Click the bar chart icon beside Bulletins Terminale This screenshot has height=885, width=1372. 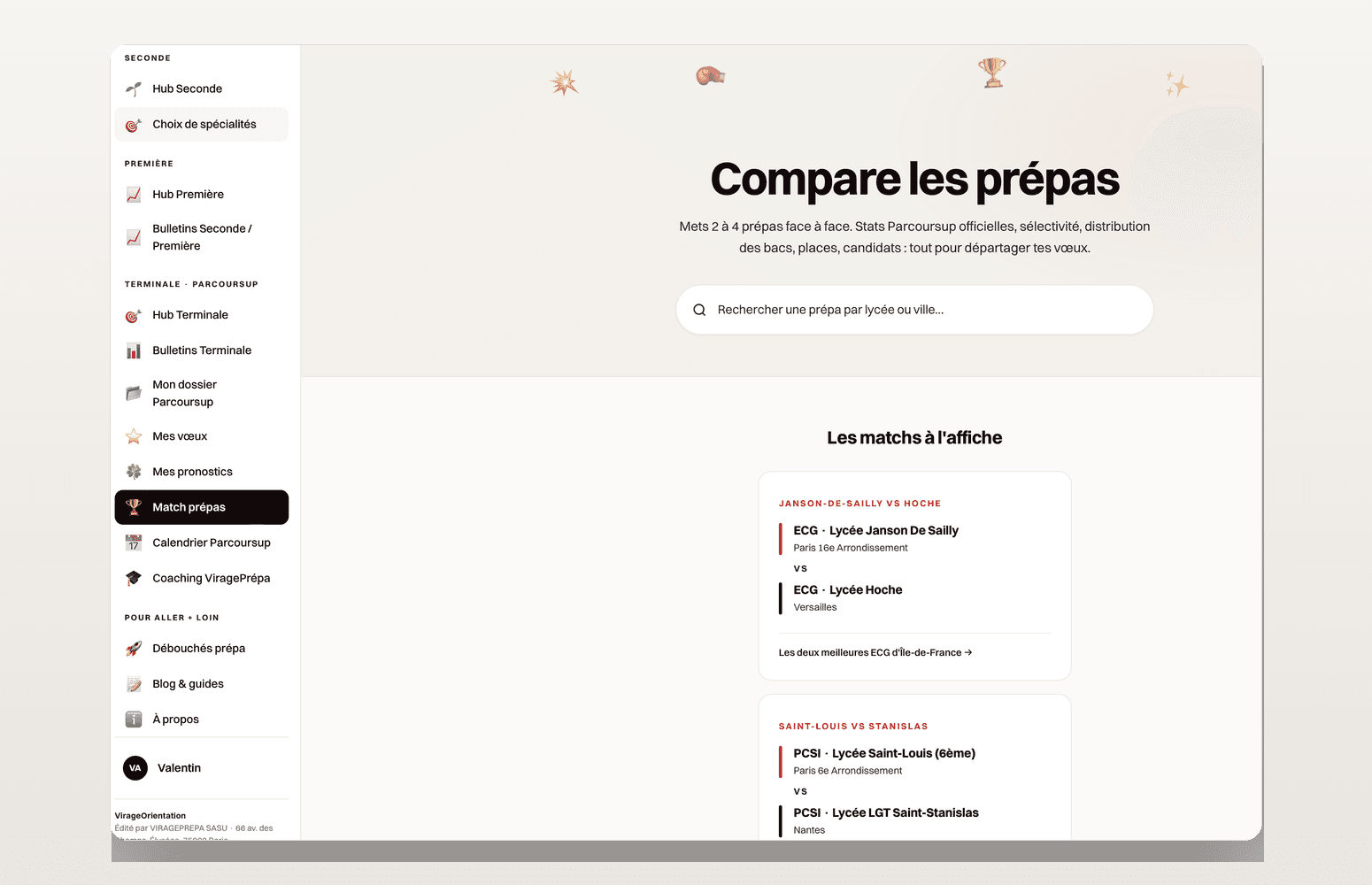pyautogui.click(x=134, y=350)
